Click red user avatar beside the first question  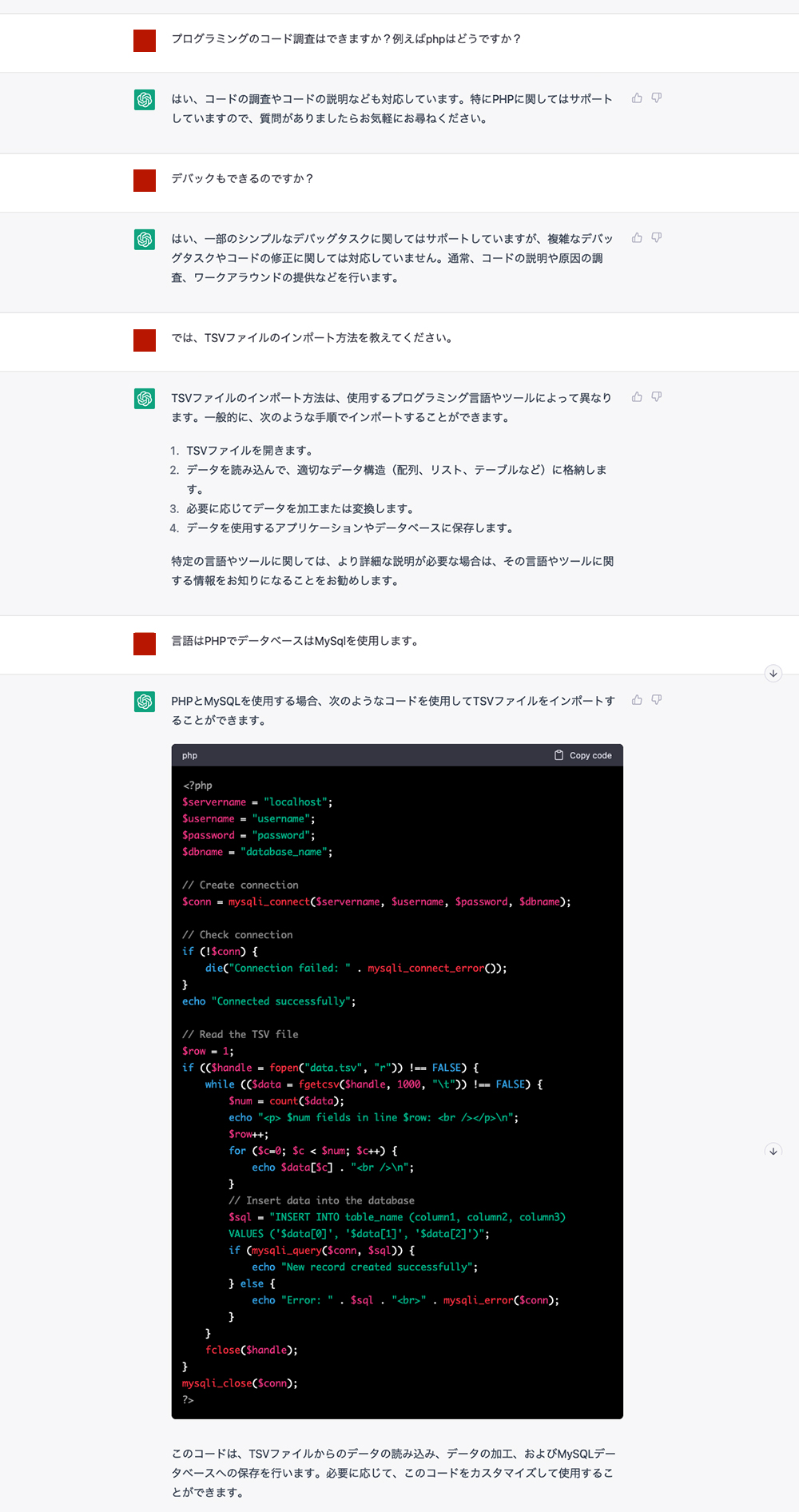click(145, 41)
